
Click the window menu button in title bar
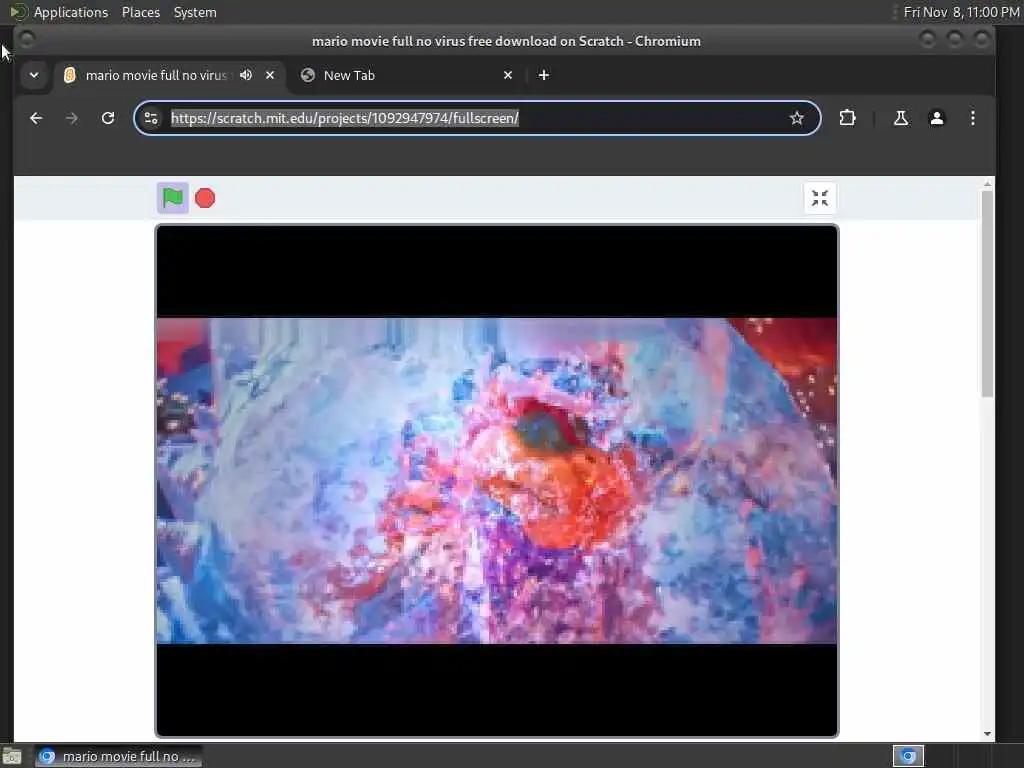click(26, 40)
